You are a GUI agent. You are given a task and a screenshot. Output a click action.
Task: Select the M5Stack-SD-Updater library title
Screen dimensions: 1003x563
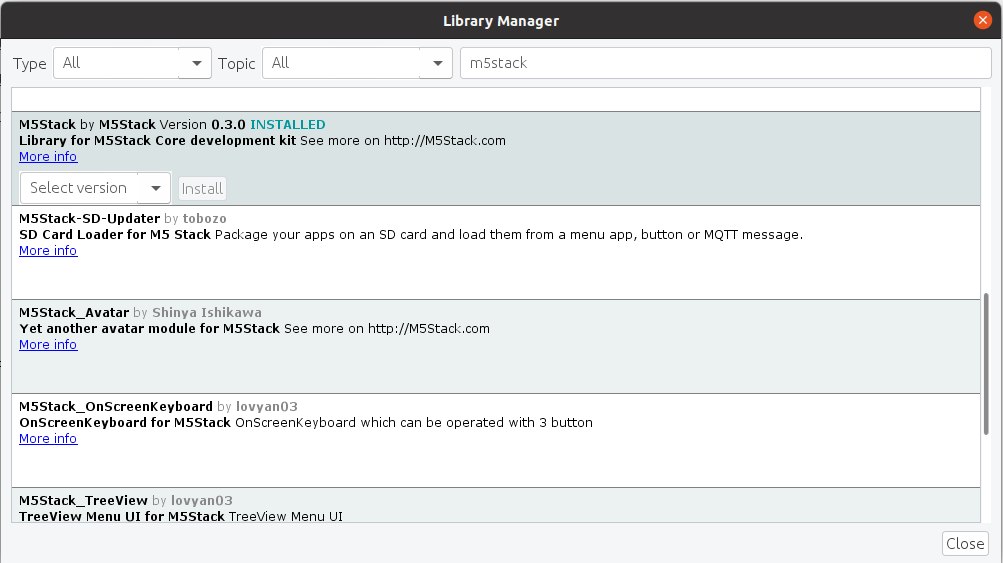pos(90,219)
